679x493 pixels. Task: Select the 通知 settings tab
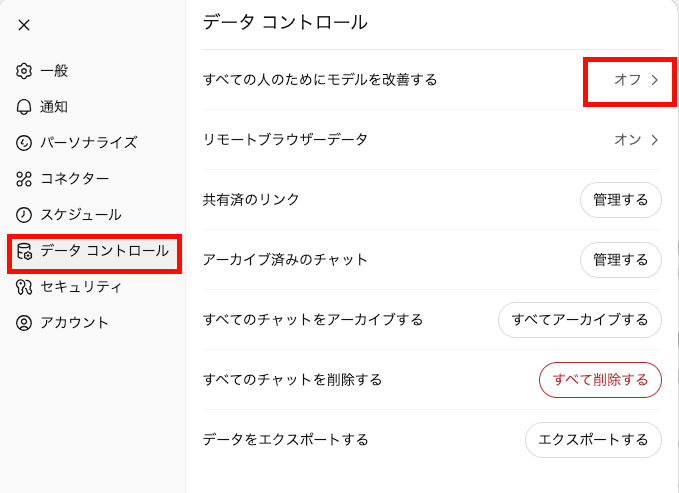(x=54, y=107)
